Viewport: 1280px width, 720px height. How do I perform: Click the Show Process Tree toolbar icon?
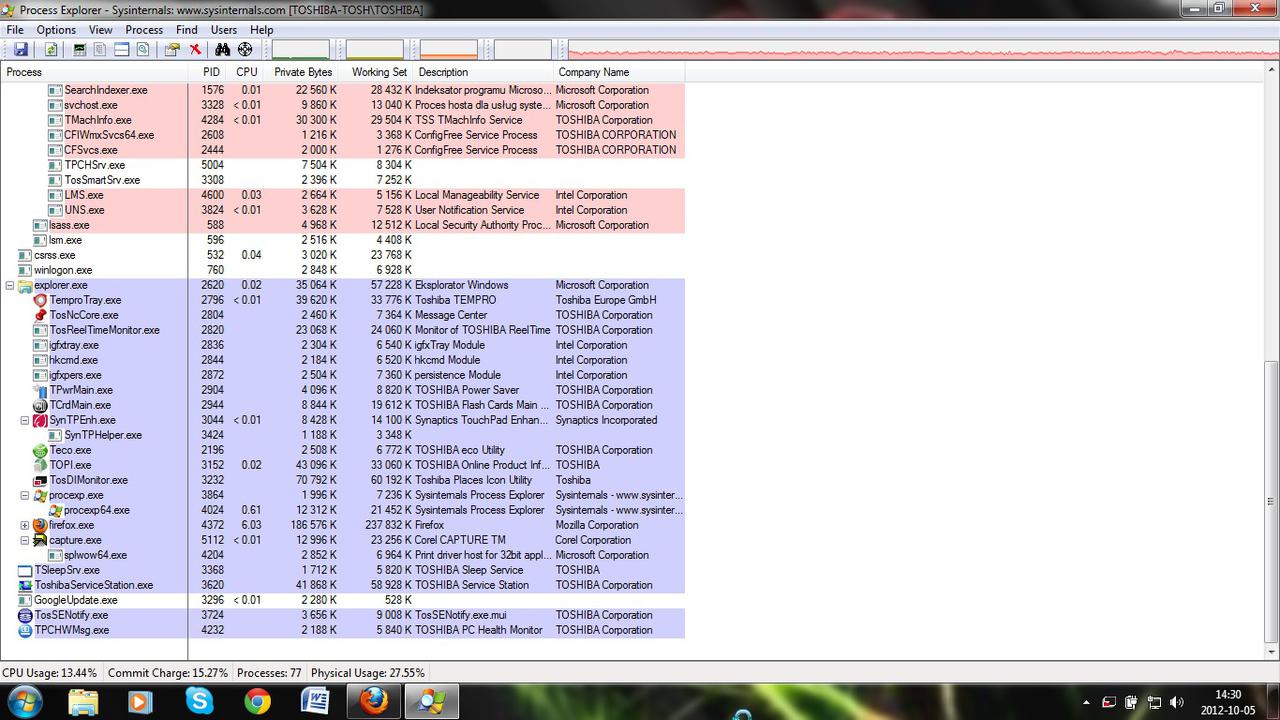pyautogui.click(x=101, y=49)
